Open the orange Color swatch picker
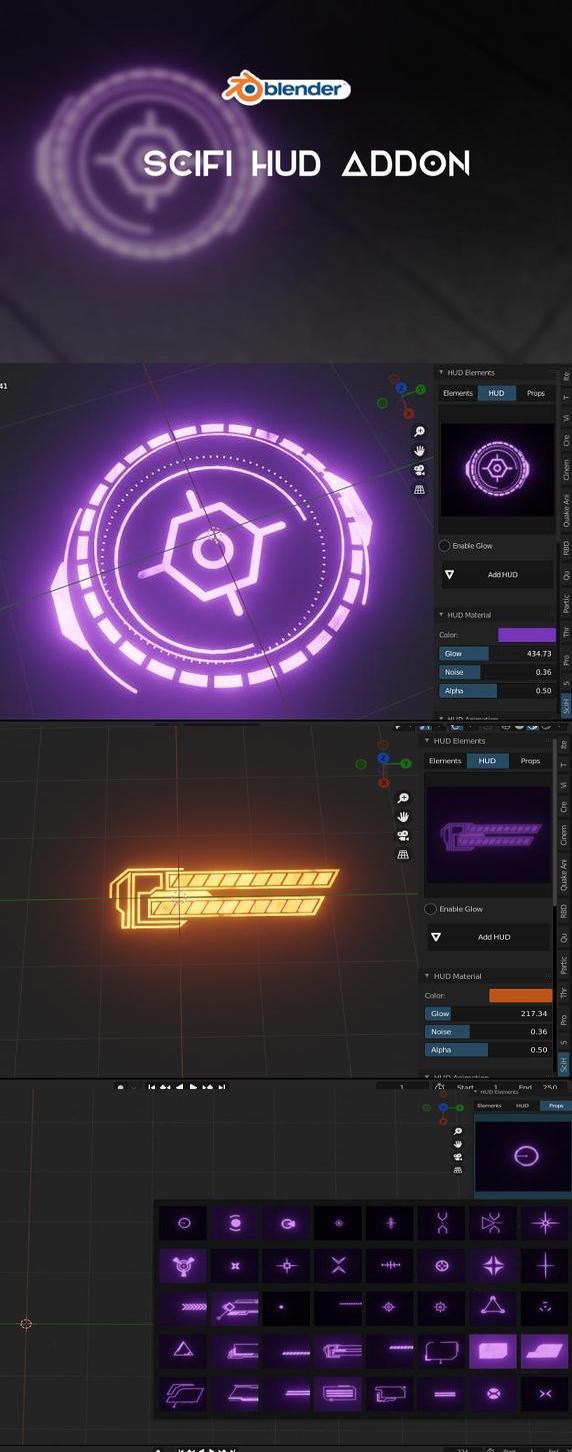 click(520, 995)
